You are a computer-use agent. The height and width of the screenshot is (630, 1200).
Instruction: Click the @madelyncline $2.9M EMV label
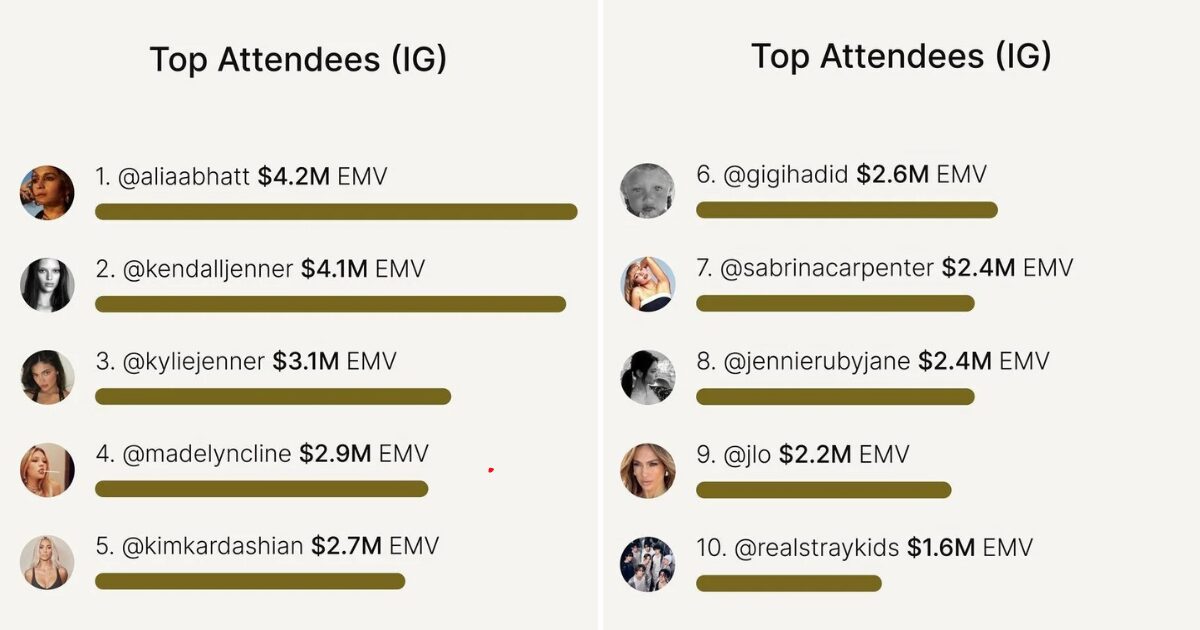(x=262, y=454)
